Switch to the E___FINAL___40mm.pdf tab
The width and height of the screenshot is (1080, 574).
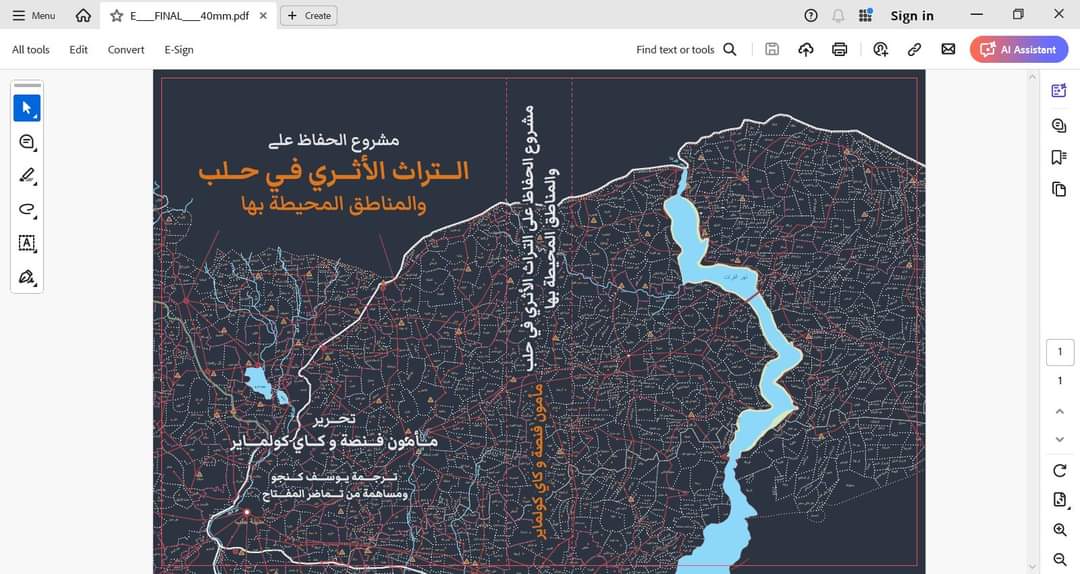pyautogui.click(x=189, y=15)
